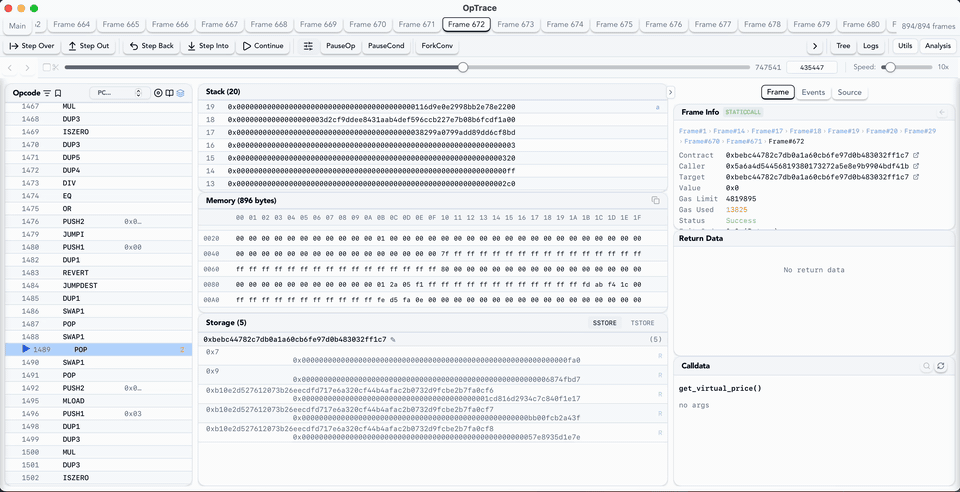Switch to the Main tab
This screenshot has height=492, width=960.
click(18, 26)
